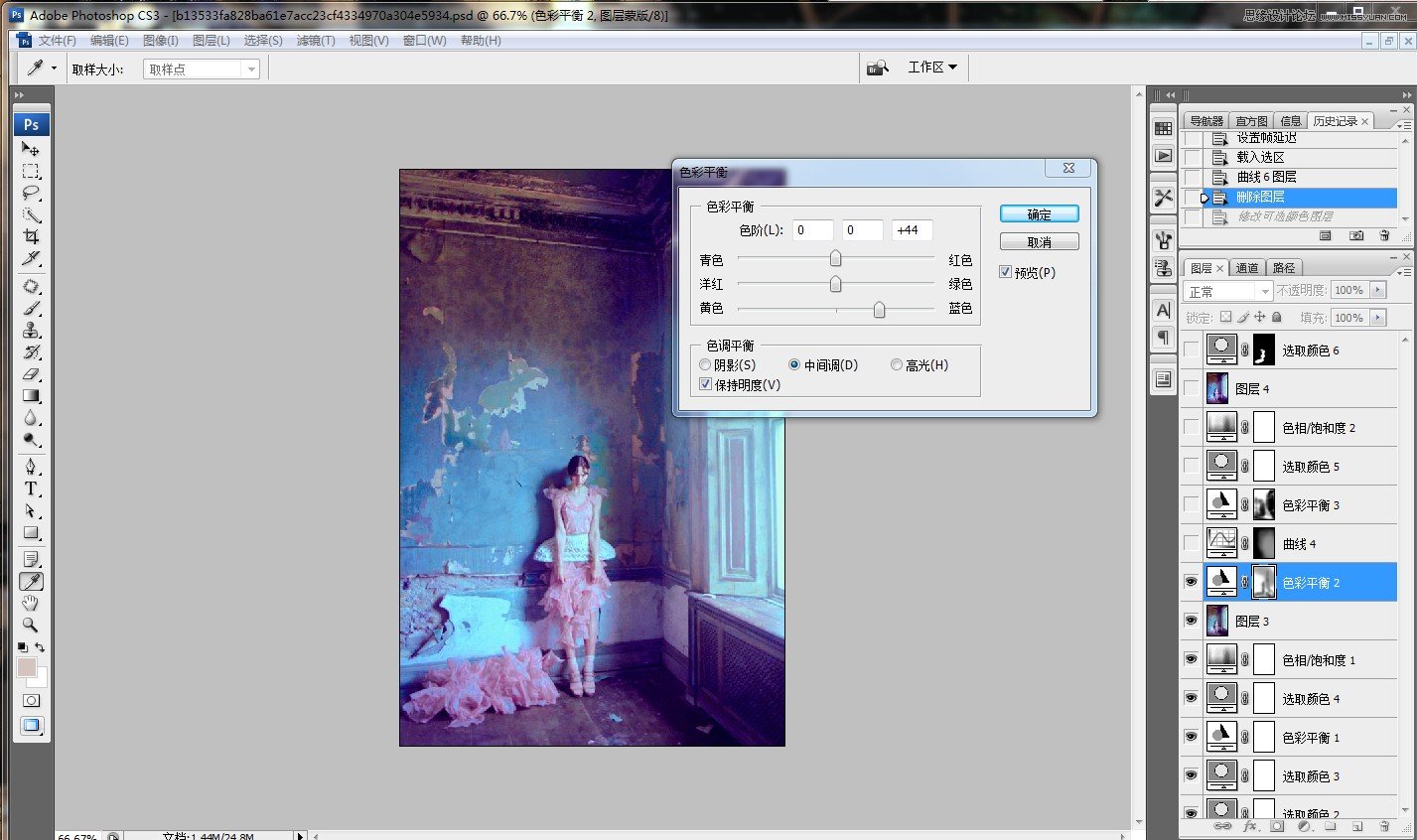Image resolution: width=1417 pixels, height=840 pixels.
Task: Select the Slice tool
Action: coord(31,258)
